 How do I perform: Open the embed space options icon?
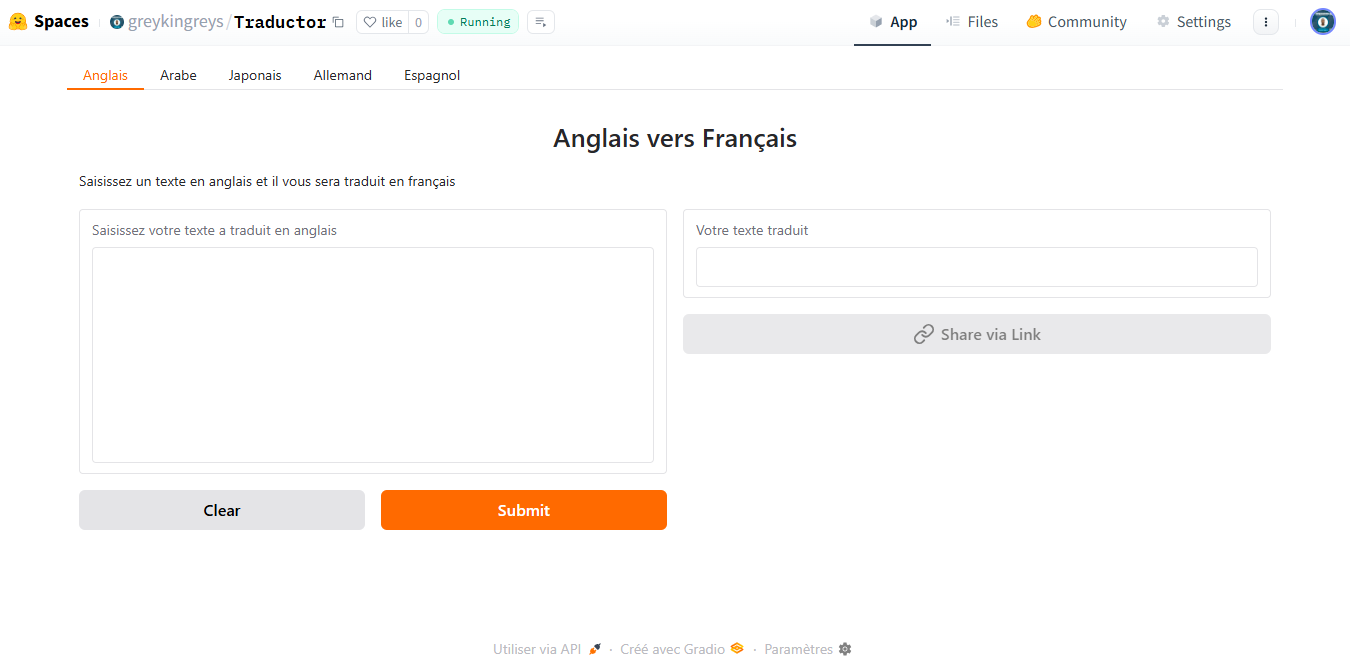[x=540, y=21]
